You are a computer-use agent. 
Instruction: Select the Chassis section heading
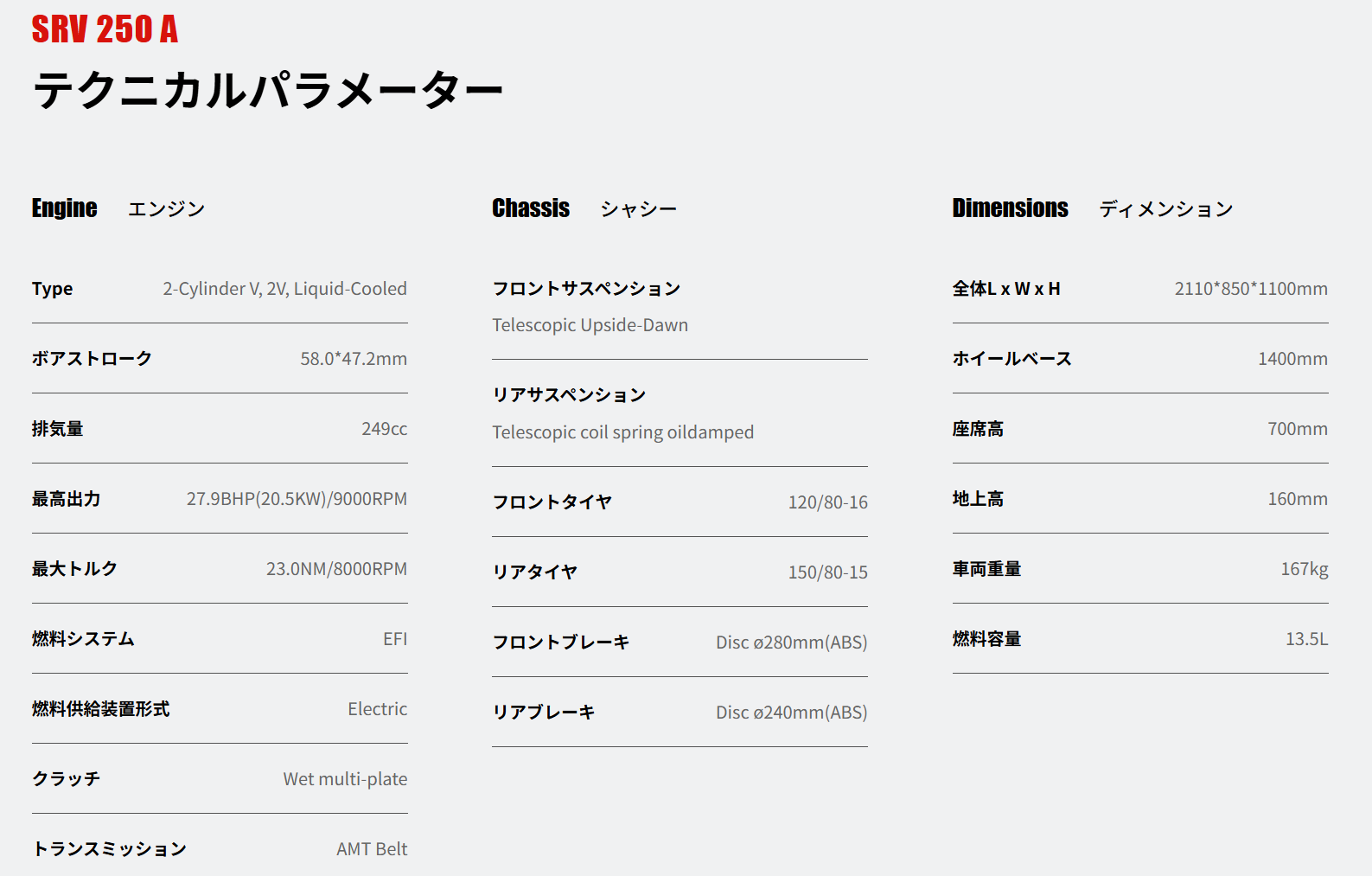pos(531,208)
